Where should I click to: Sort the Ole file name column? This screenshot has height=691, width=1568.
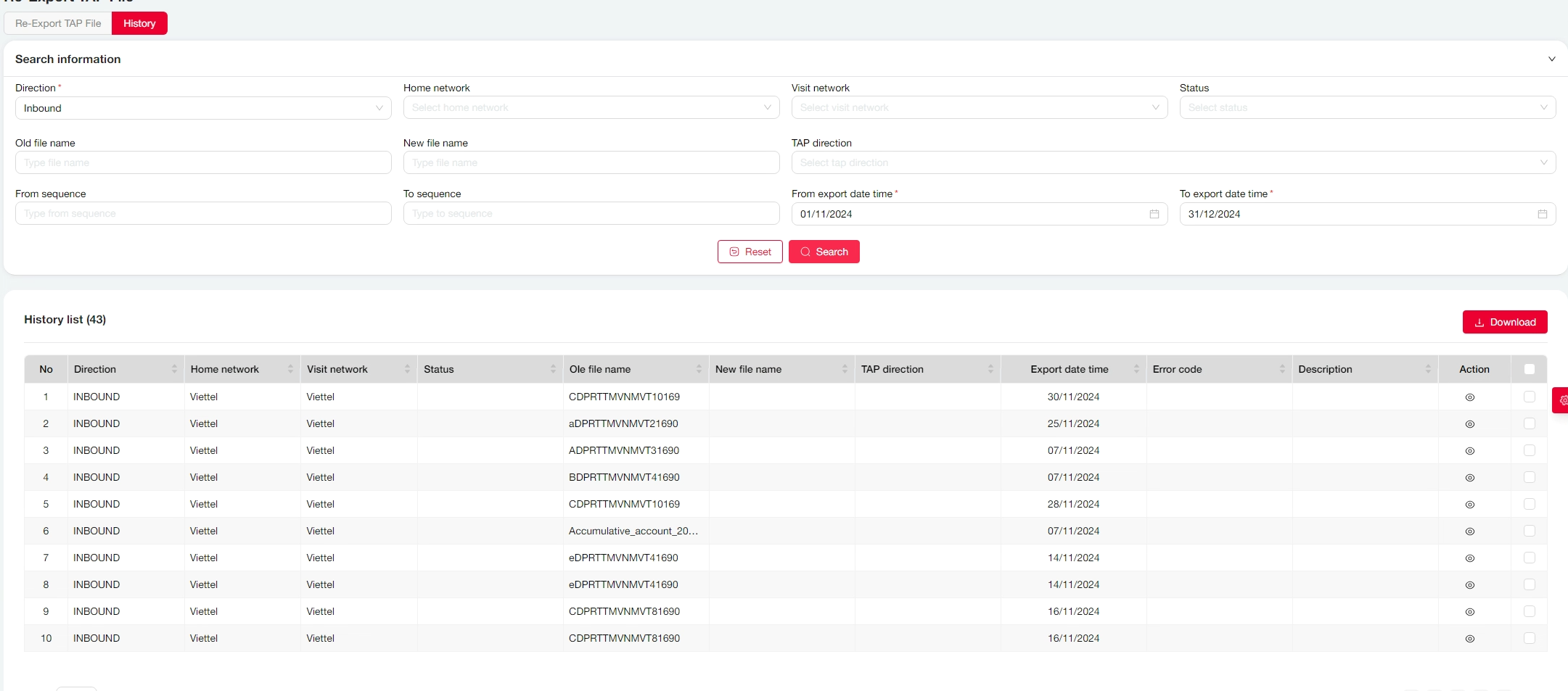[x=698, y=369]
